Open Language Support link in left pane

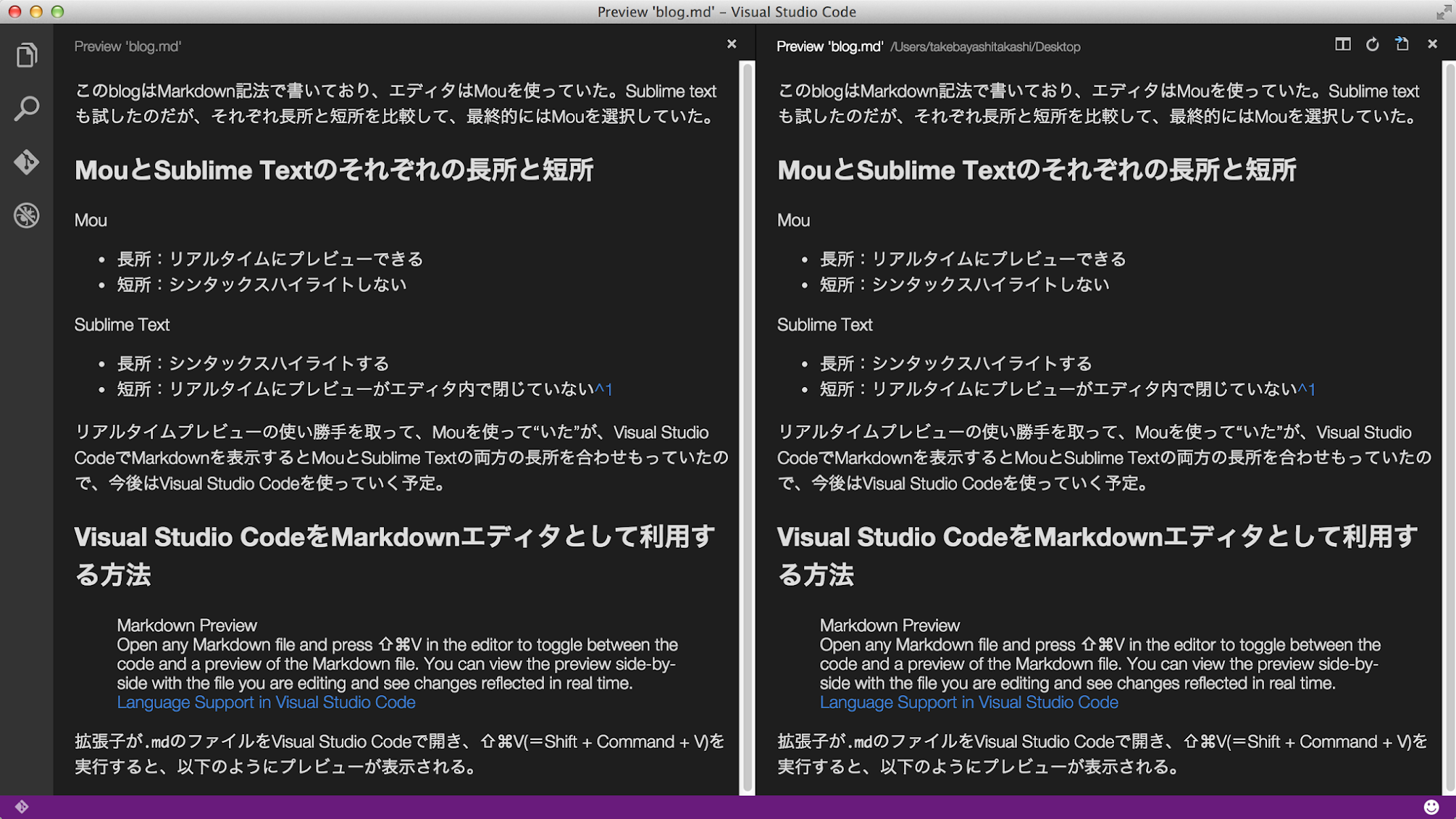point(266,702)
